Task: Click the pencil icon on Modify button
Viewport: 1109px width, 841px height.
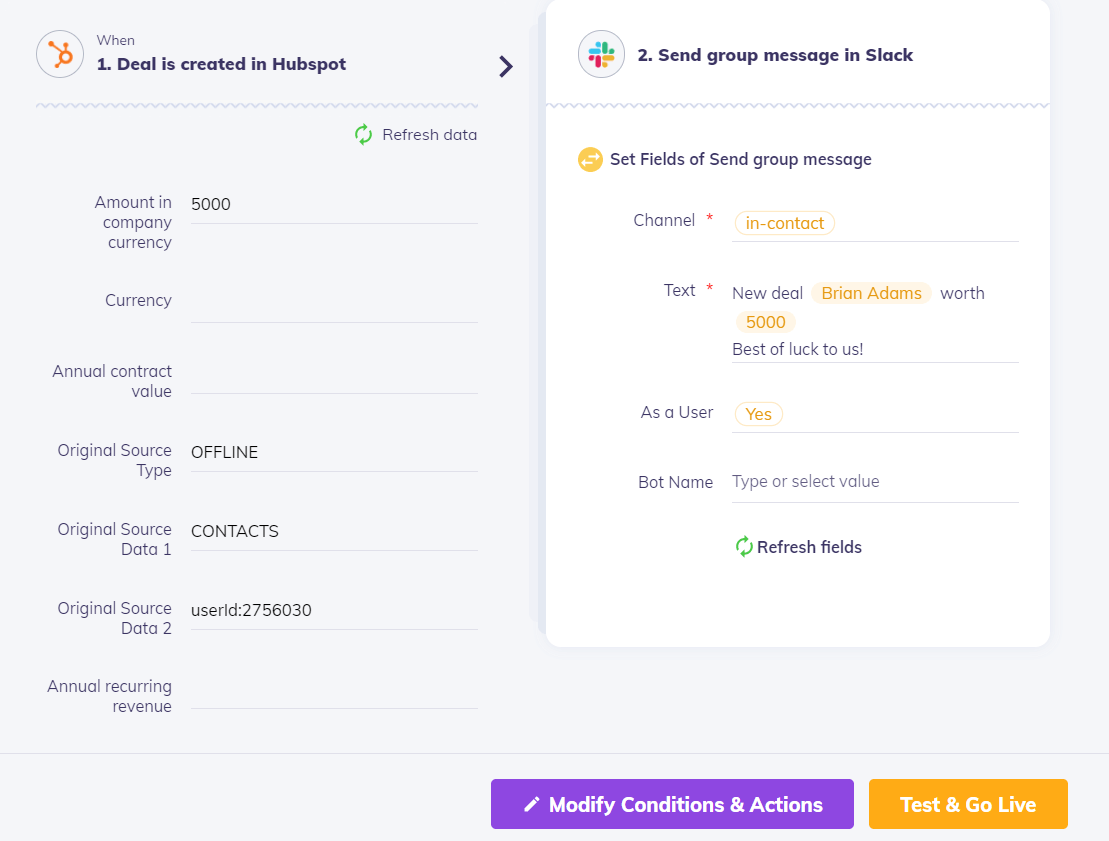Action: click(532, 805)
